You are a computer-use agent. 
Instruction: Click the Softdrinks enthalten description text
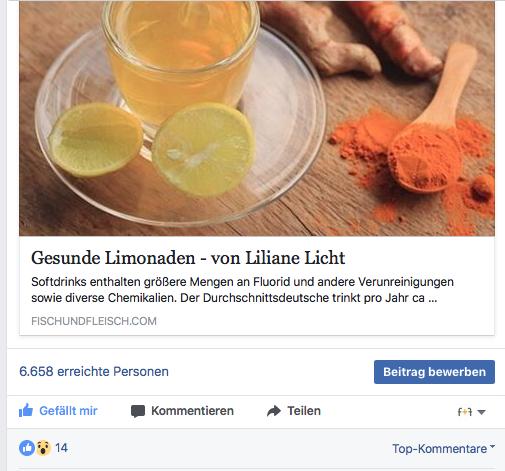[242, 290]
